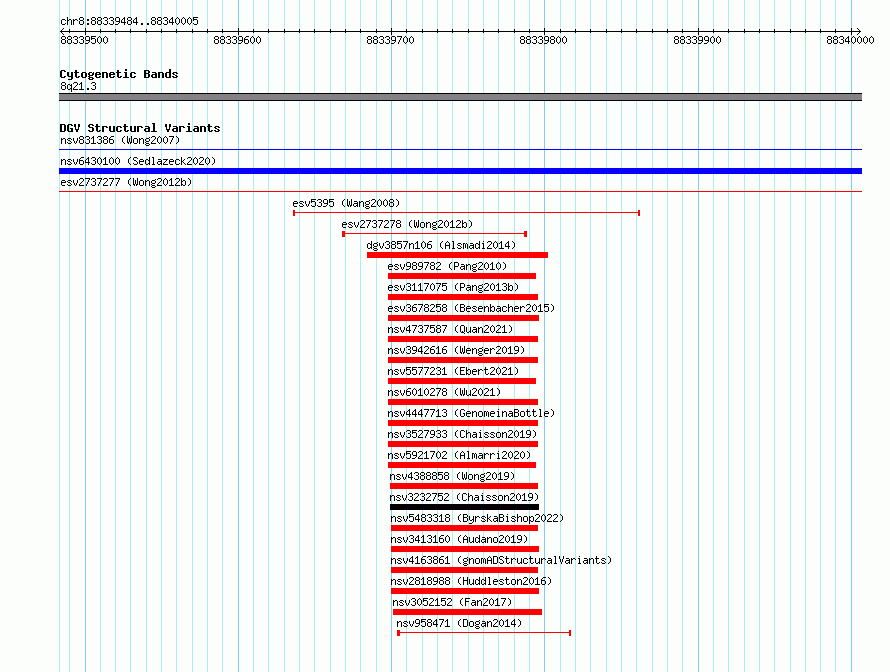
Task: Open variant nsv4447713 (GenomeinaBottle) label
Action: coord(471,413)
